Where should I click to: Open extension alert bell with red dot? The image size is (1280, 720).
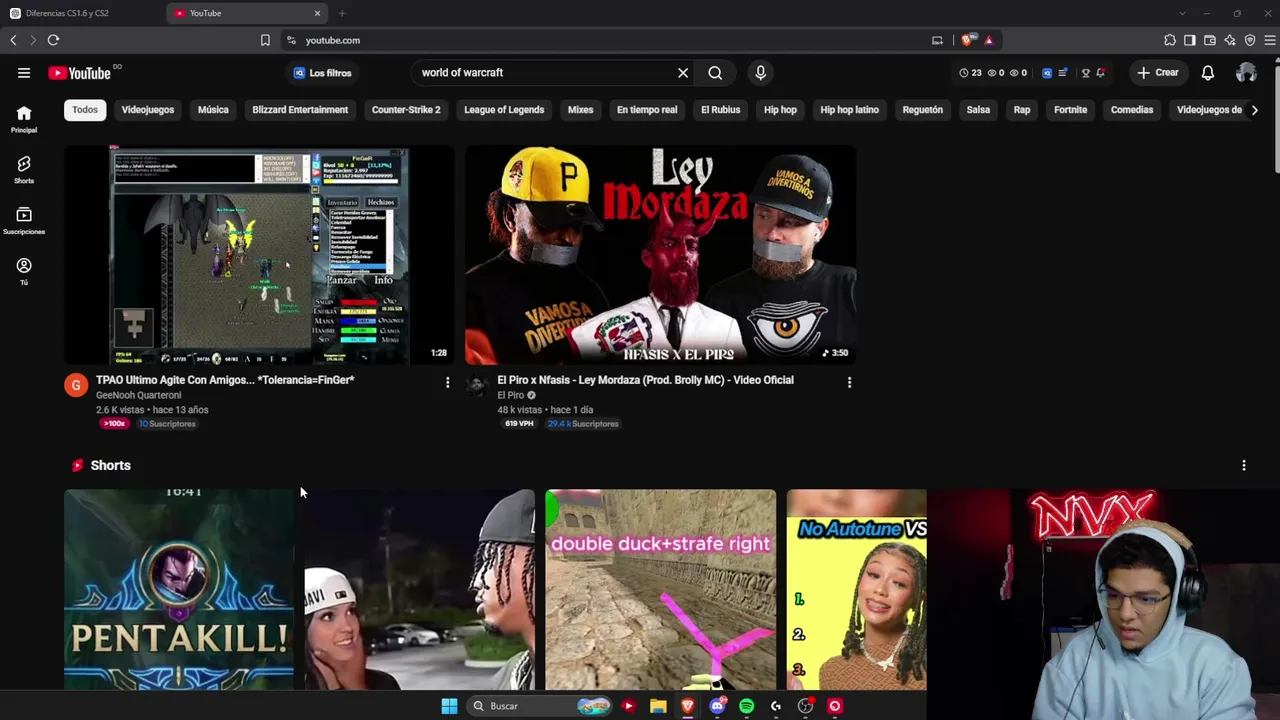click(1100, 73)
